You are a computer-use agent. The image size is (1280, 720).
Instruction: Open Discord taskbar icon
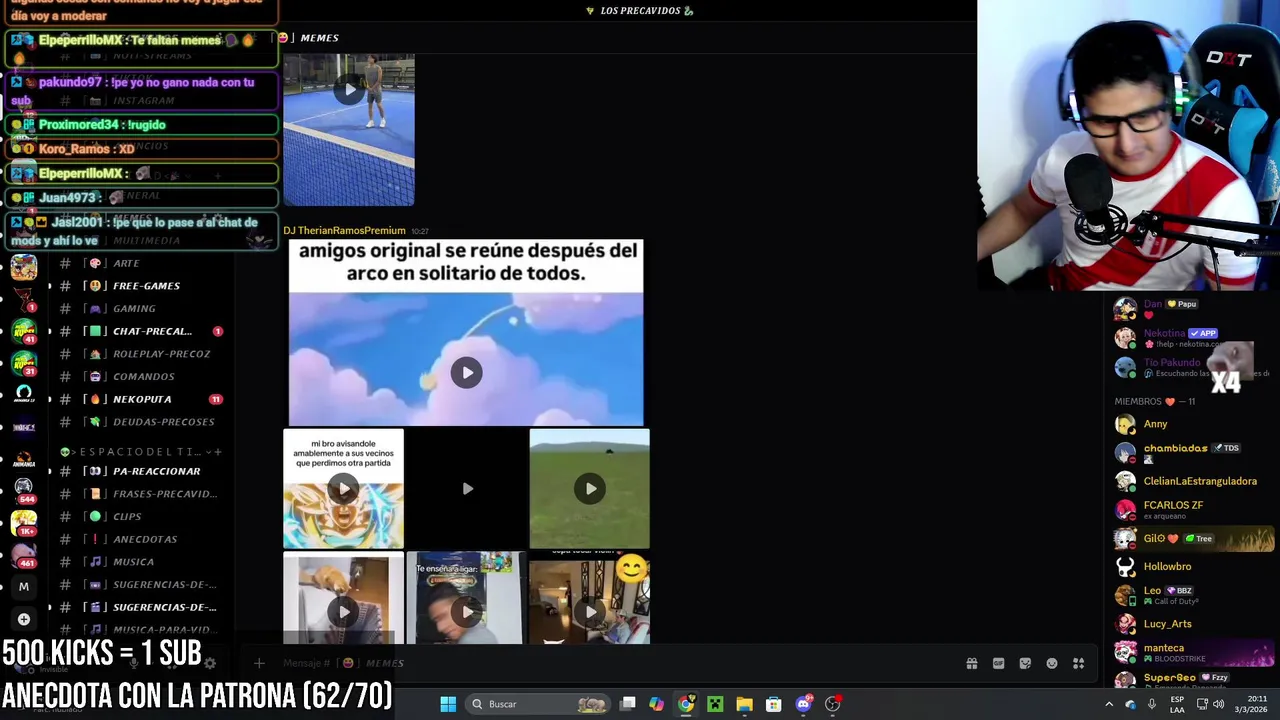coord(803,704)
